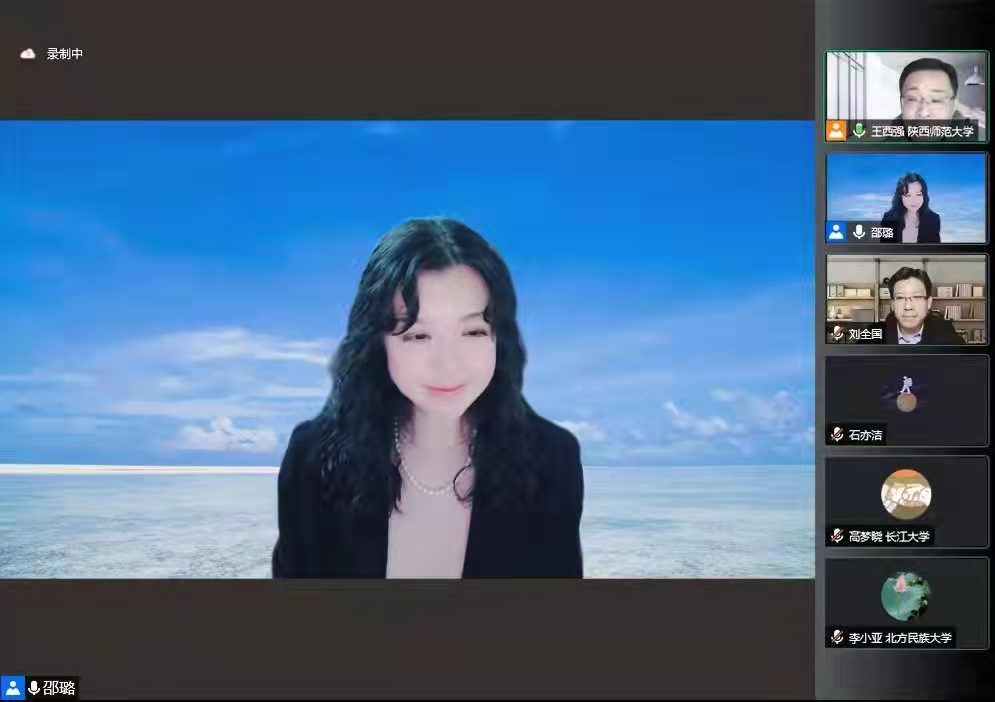Click the muted microphone icon beside 李小亚
The height and width of the screenshot is (702, 995).
coord(838,637)
